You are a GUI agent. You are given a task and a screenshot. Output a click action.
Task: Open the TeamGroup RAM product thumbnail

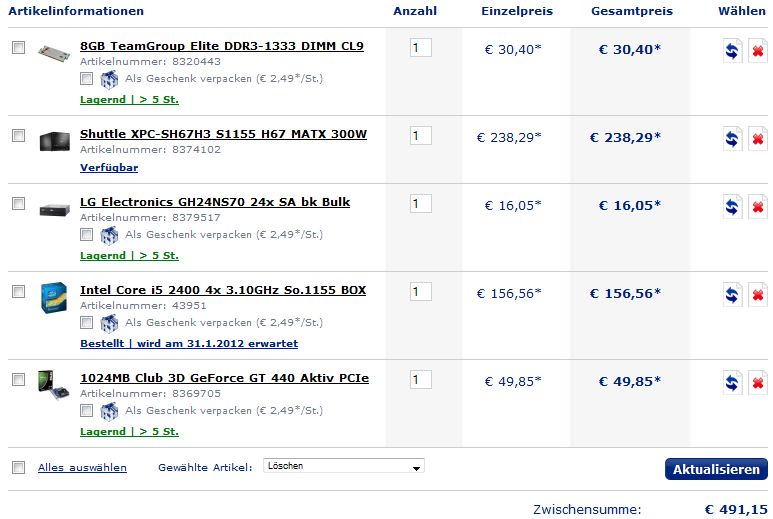pos(54,53)
